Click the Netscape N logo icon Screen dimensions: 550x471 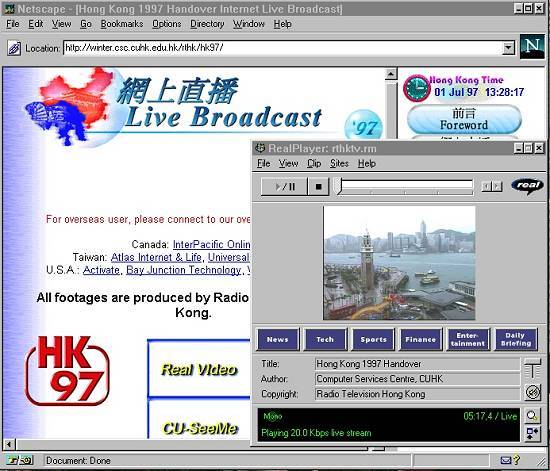point(532,46)
